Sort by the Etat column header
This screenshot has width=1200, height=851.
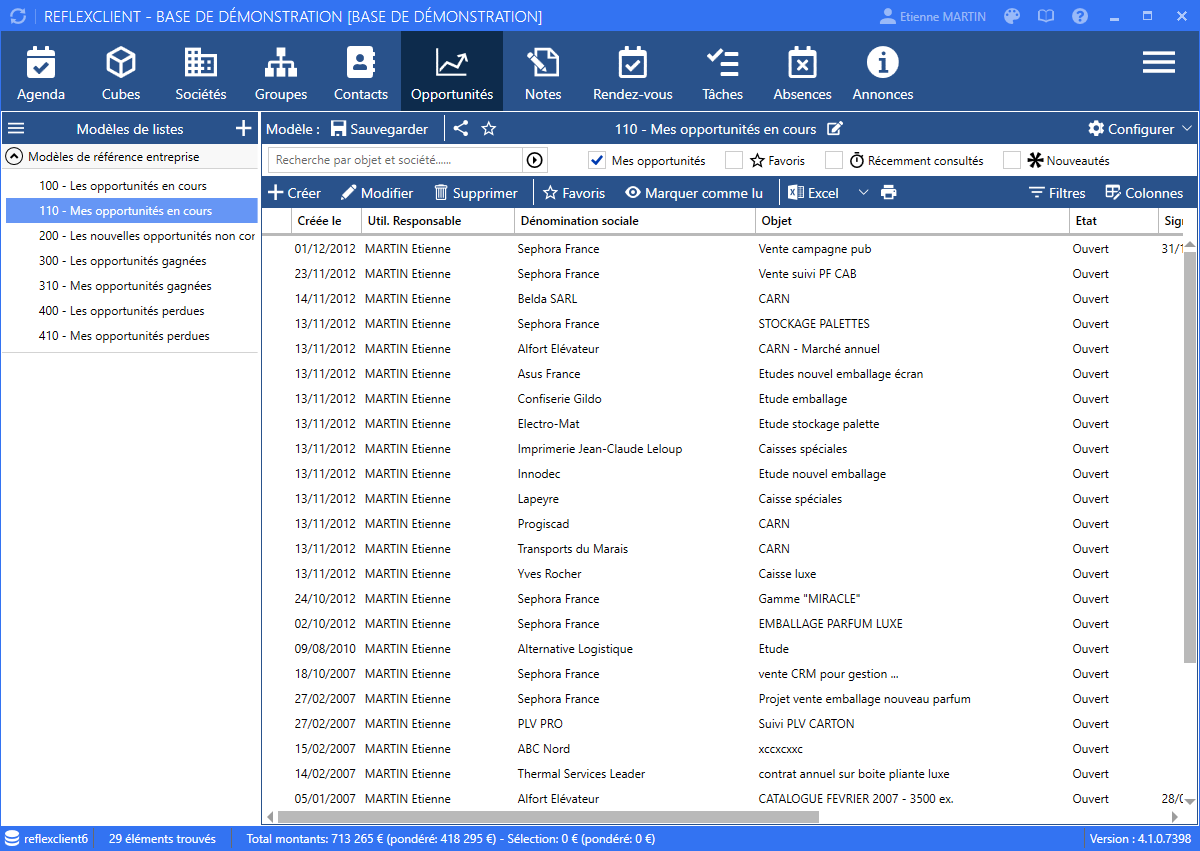[1113, 220]
